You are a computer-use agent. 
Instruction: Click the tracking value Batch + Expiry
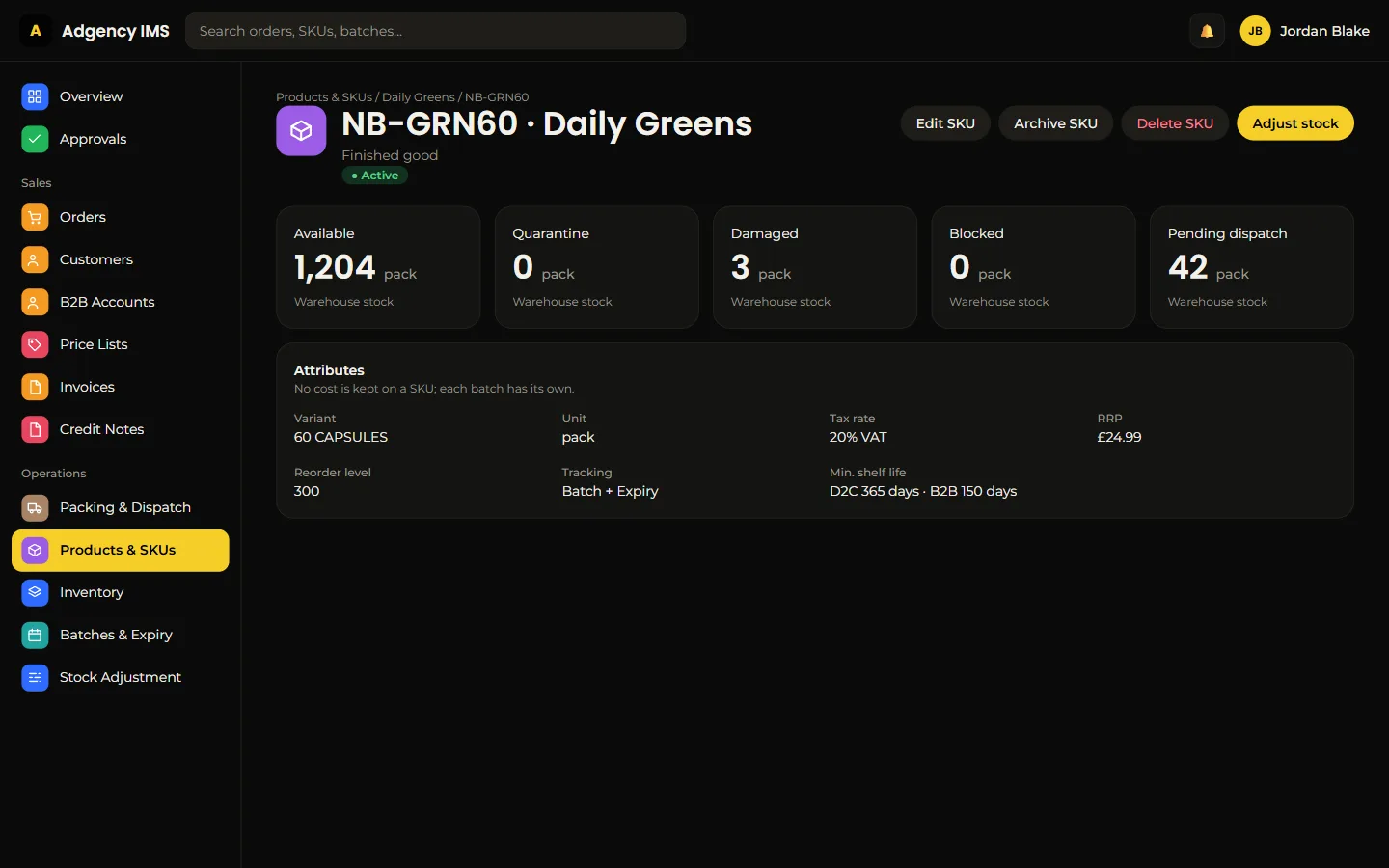611,491
